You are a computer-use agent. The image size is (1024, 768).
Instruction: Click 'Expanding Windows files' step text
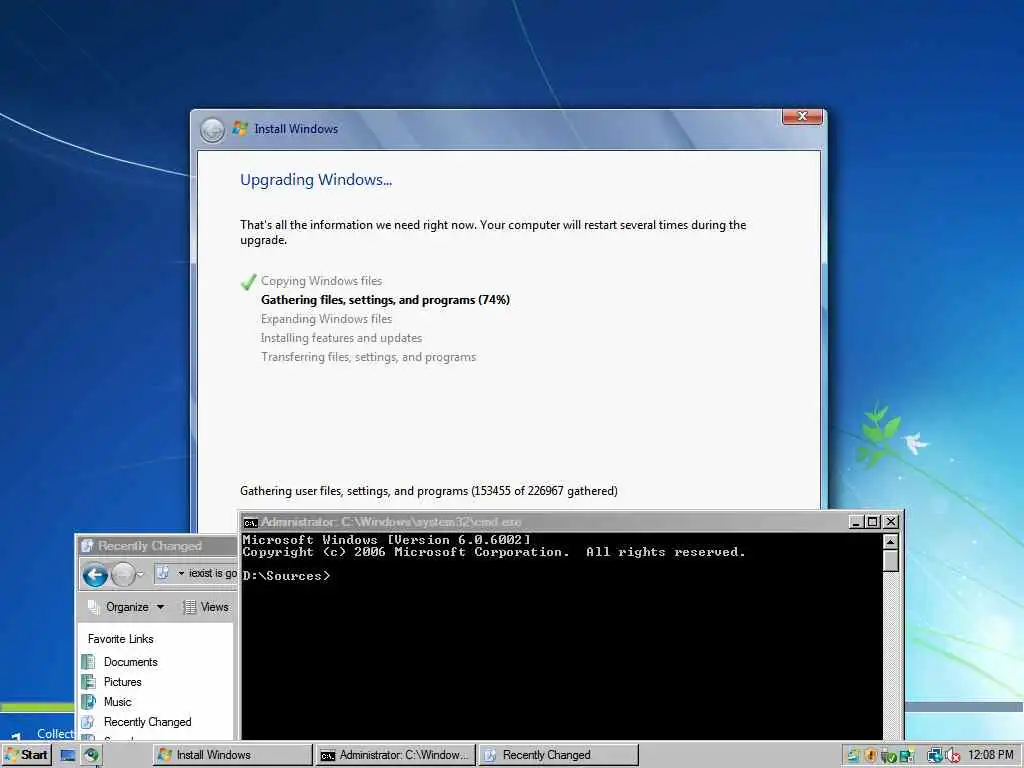click(x=326, y=319)
